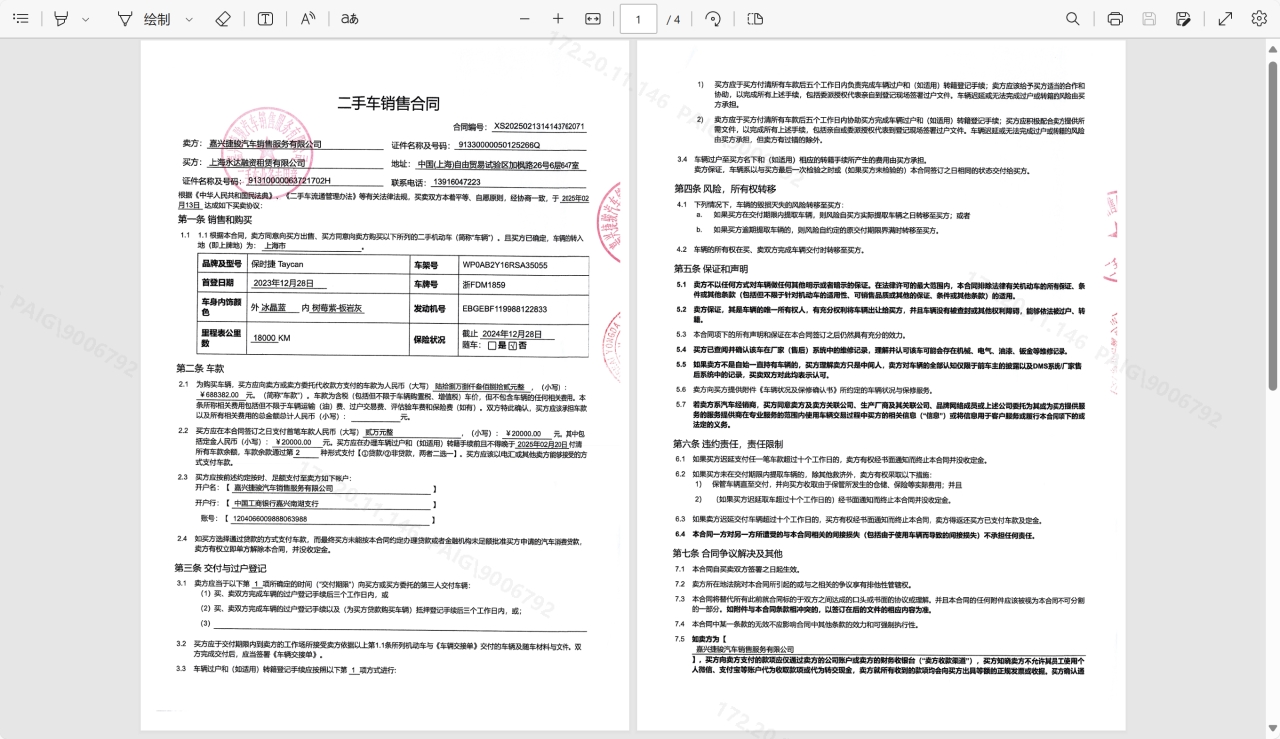Image resolution: width=1280 pixels, height=739 pixels.
Task: Click the buyer name 上海永达融资租赁有限公司
Action: [x=256, y=162]
